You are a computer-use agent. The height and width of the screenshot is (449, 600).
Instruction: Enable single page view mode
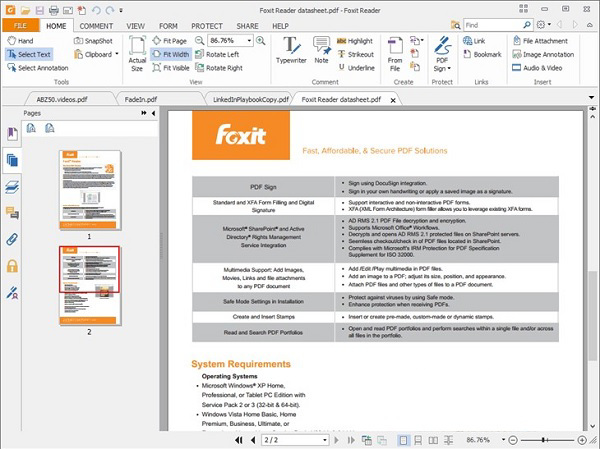403,440
